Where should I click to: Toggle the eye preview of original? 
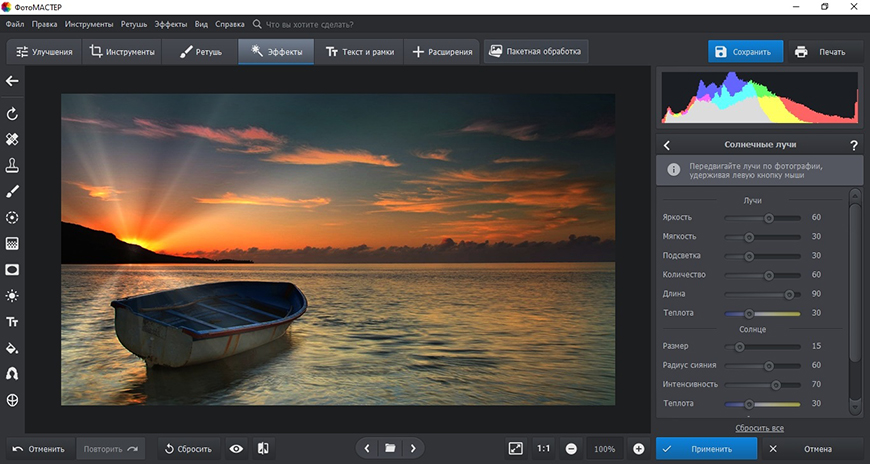click(x=237, y=449)
